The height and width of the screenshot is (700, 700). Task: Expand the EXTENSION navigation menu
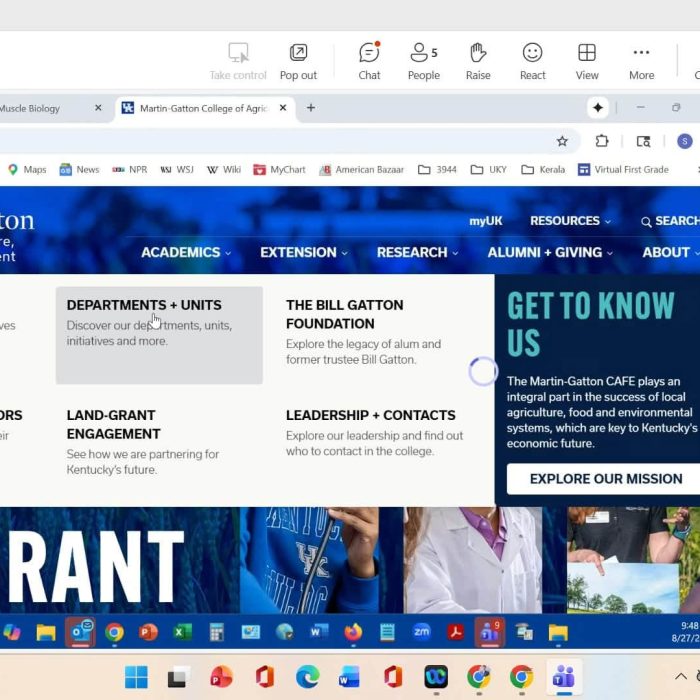point(304,253)
